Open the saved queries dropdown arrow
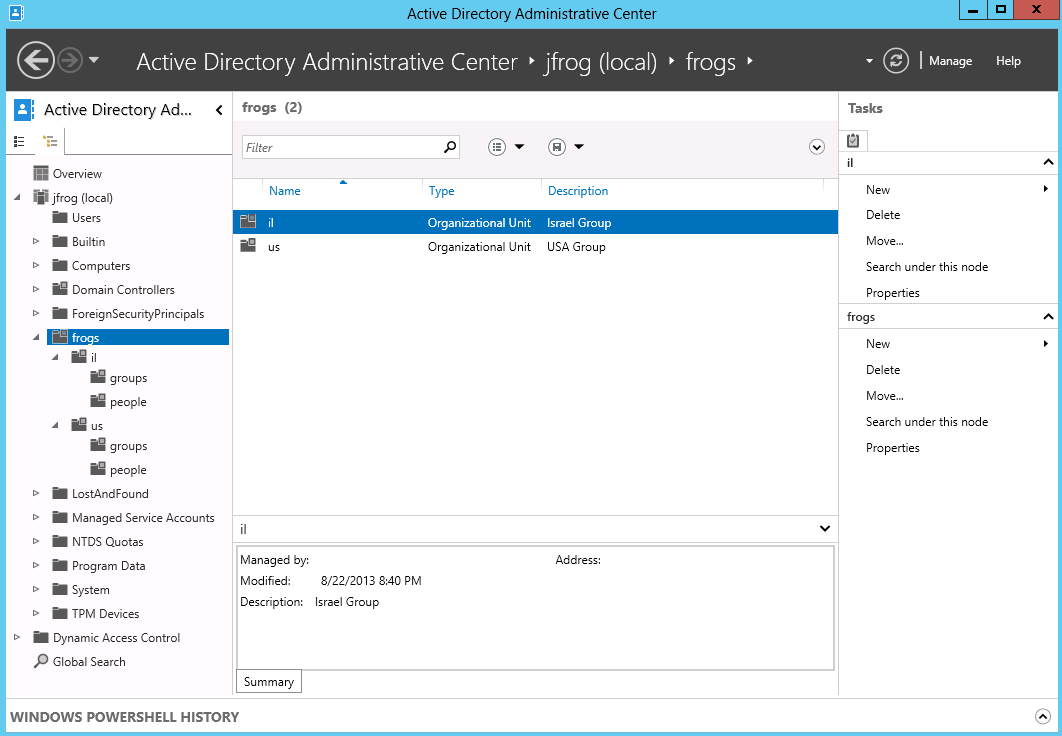Viewport: 1062px width, 736px height. coord(579,147)
